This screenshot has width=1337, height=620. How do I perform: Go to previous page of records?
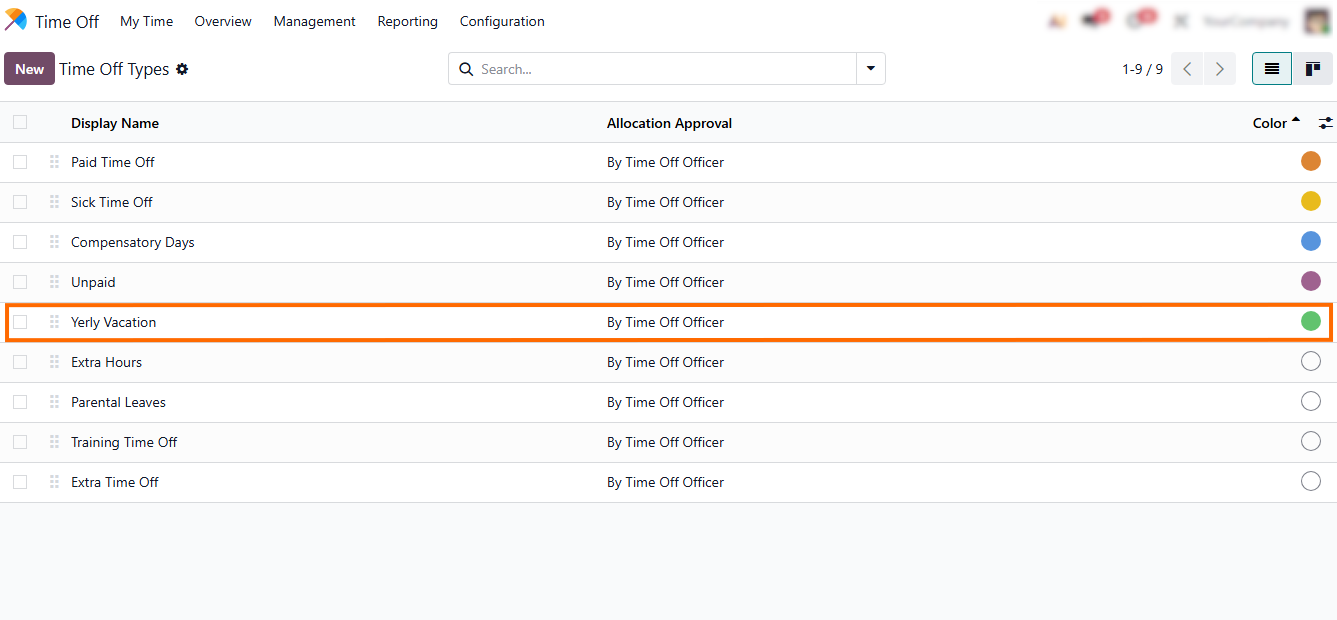[x=1187, y=69]
